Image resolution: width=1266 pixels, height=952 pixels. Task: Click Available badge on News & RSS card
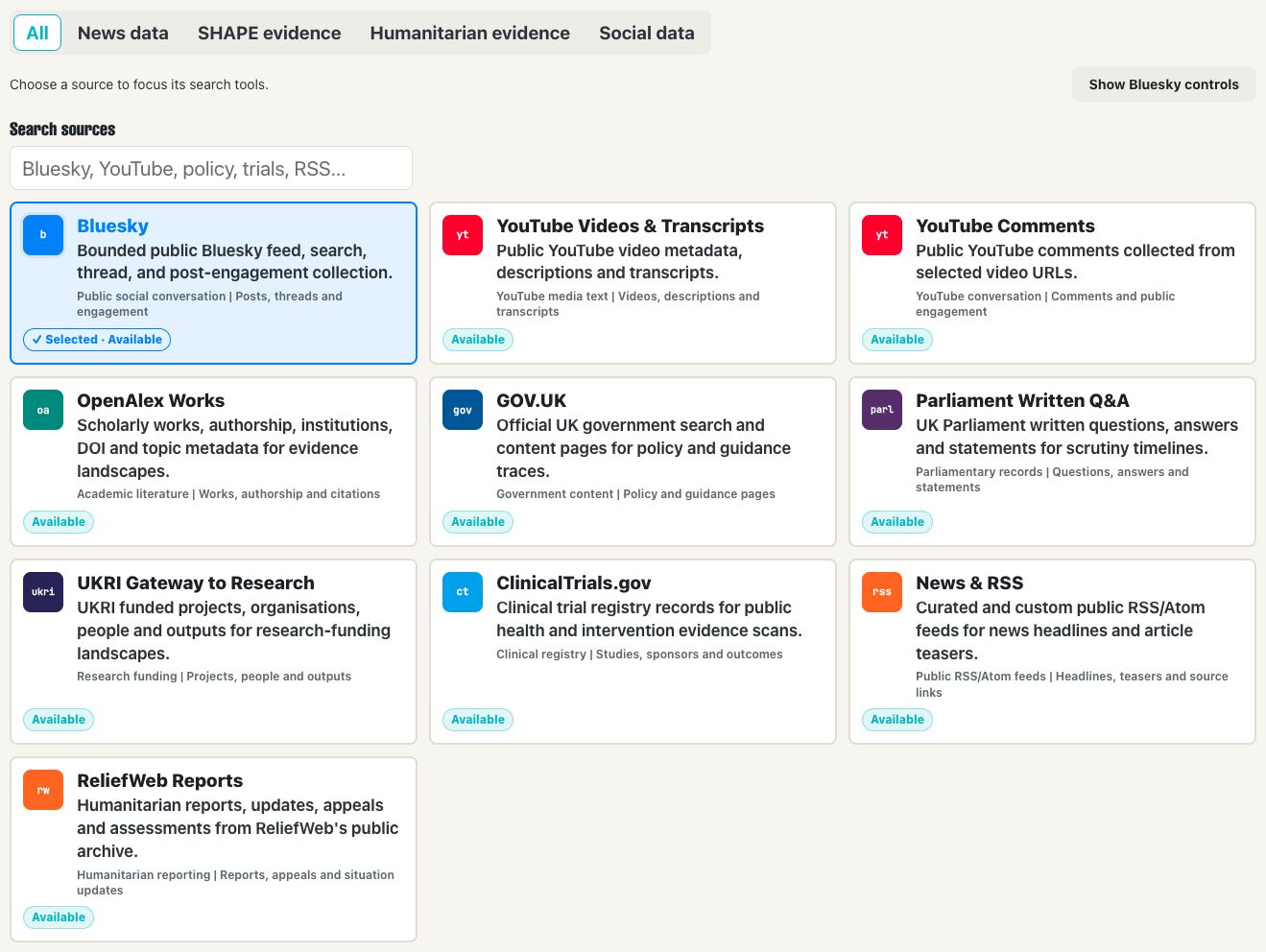[x=897, y=720]
